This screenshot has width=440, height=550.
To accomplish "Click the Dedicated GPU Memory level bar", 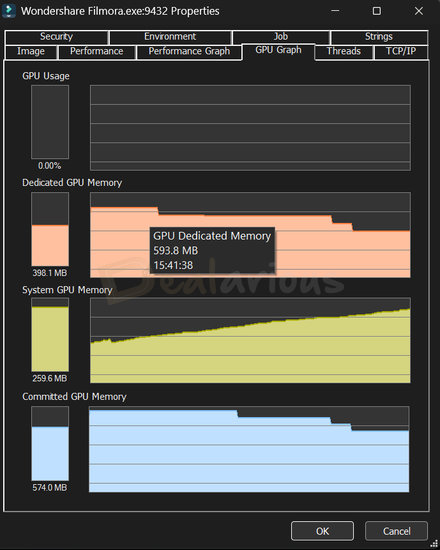I will tap(50, 229).
